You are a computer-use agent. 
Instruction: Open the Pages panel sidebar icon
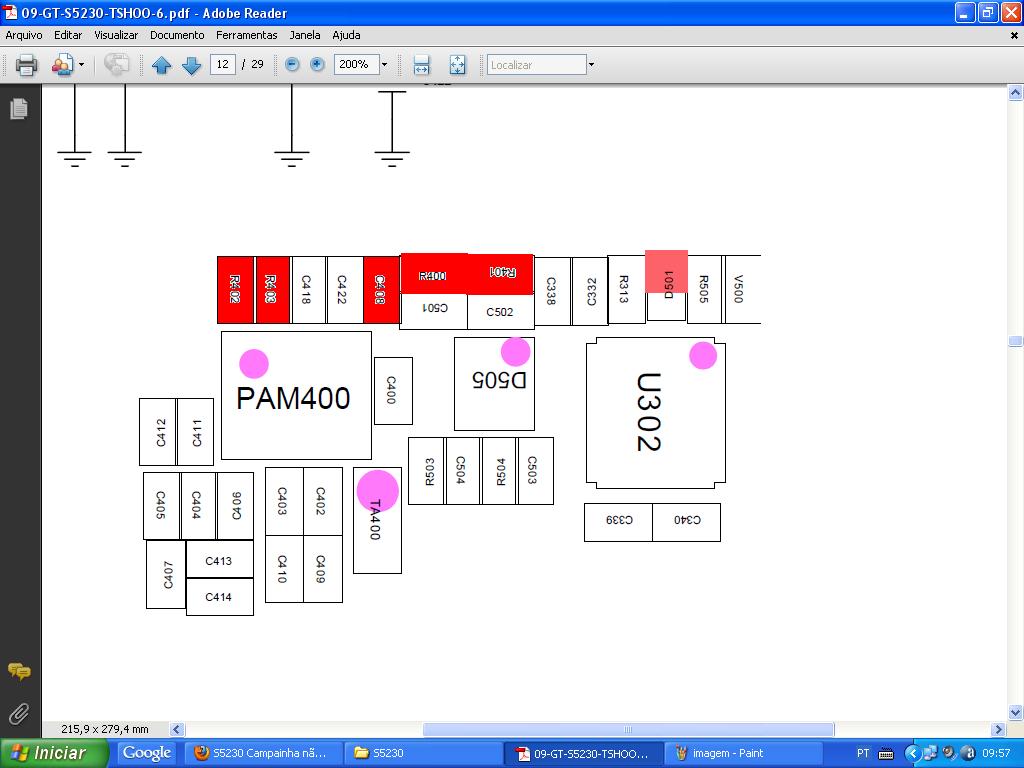[19, 108]
